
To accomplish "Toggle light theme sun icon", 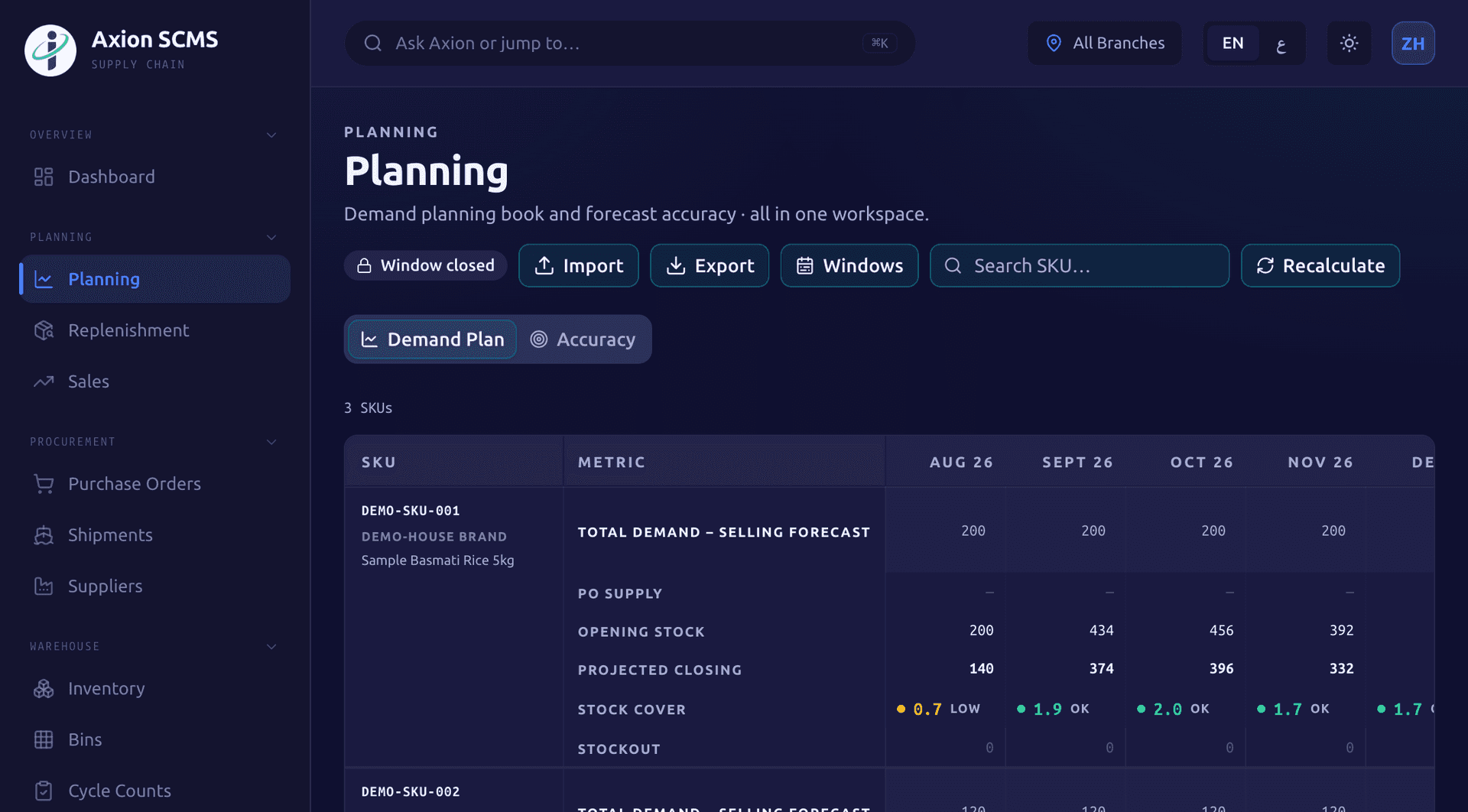I will pos(1349,43).
